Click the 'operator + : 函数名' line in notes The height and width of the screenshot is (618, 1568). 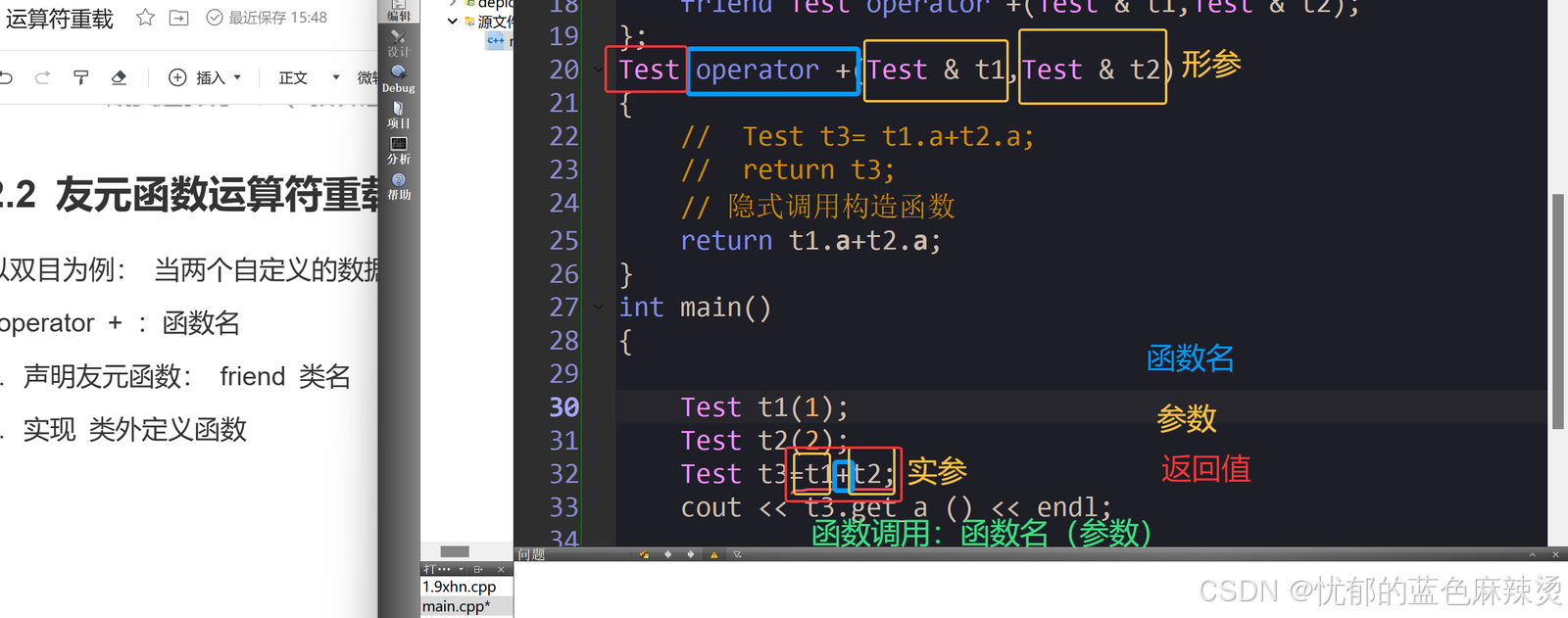tap(120, 323)
